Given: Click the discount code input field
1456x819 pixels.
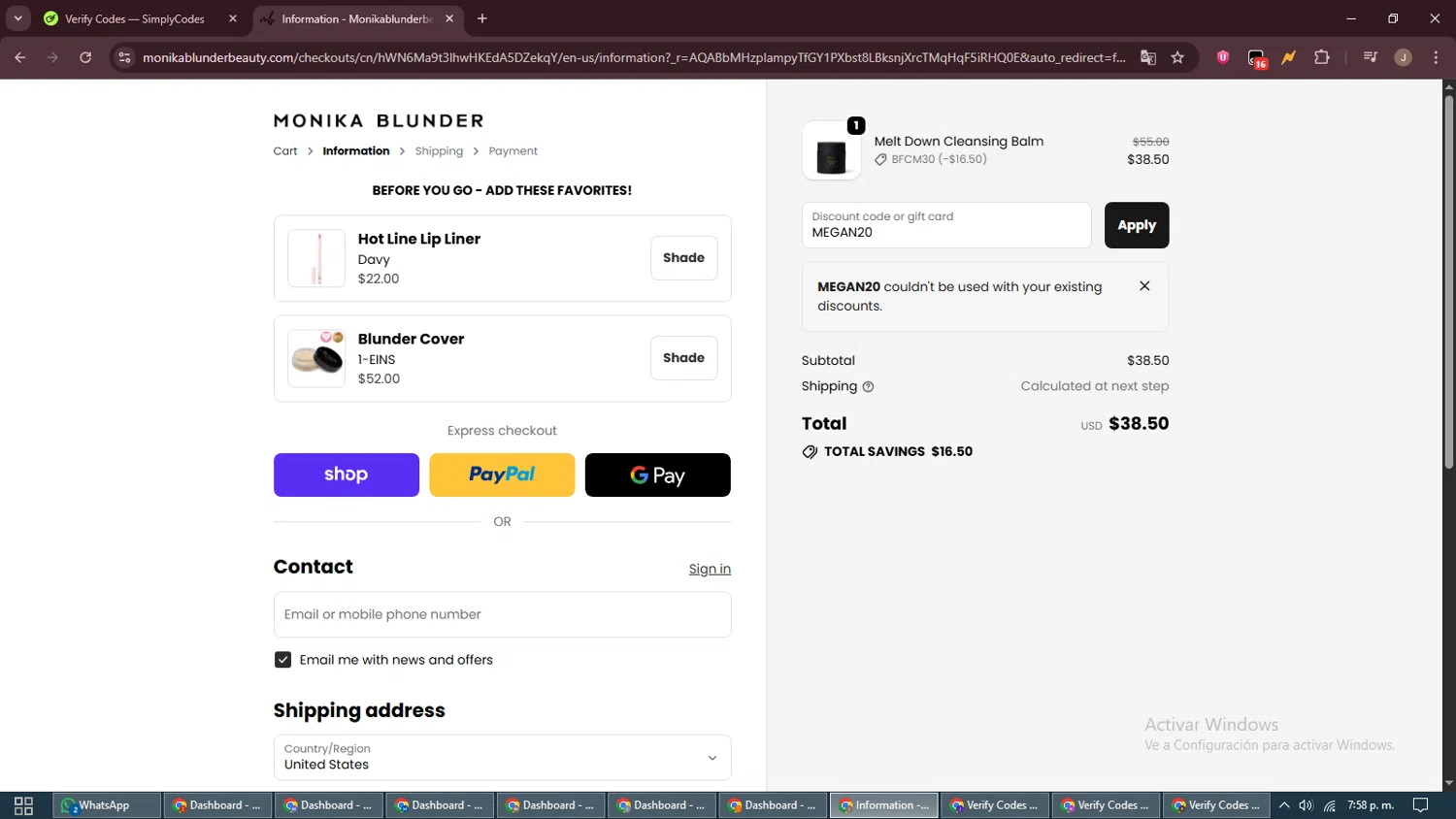Looking at the screenshot, I should pyautogui.click(x=946, y=225).
